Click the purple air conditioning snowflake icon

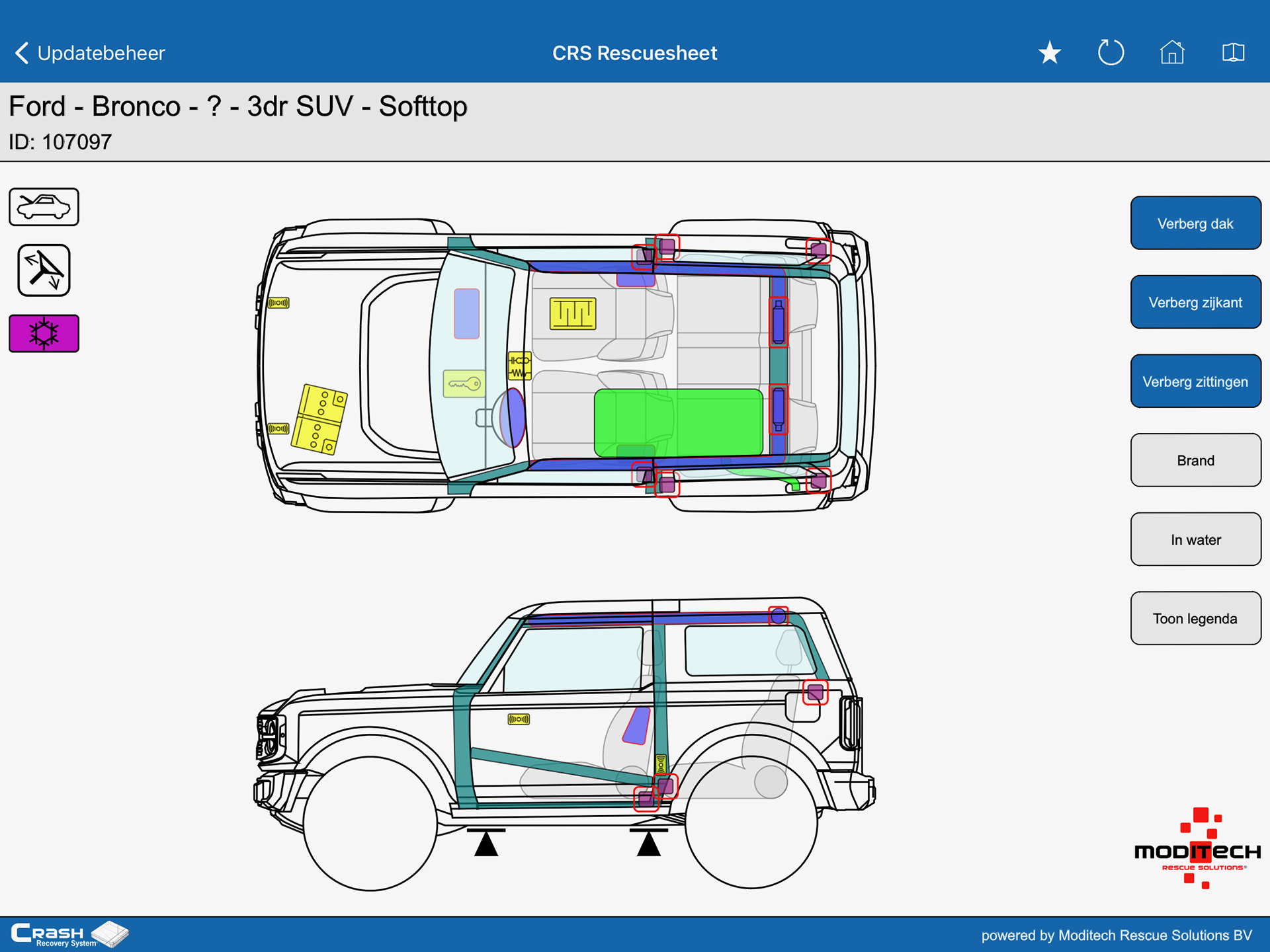coord(44,333)
